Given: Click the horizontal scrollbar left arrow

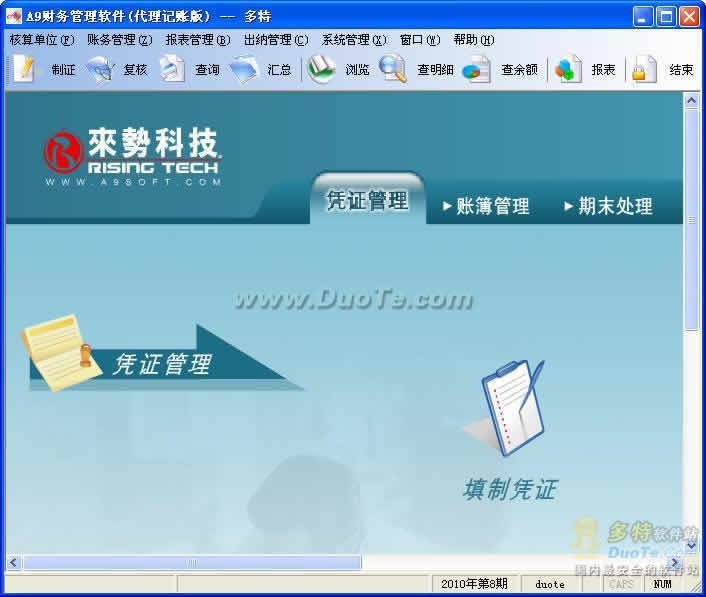Looking at the screenshot, I should point(14,562).
